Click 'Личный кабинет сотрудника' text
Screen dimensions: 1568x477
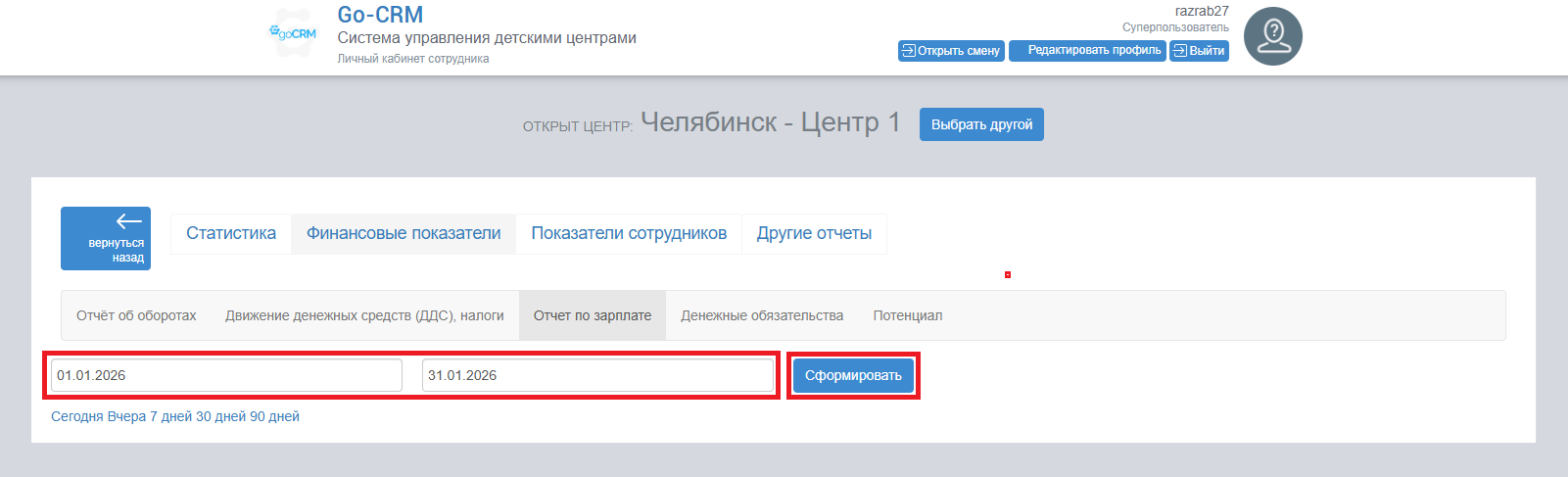tap(413, 59)
